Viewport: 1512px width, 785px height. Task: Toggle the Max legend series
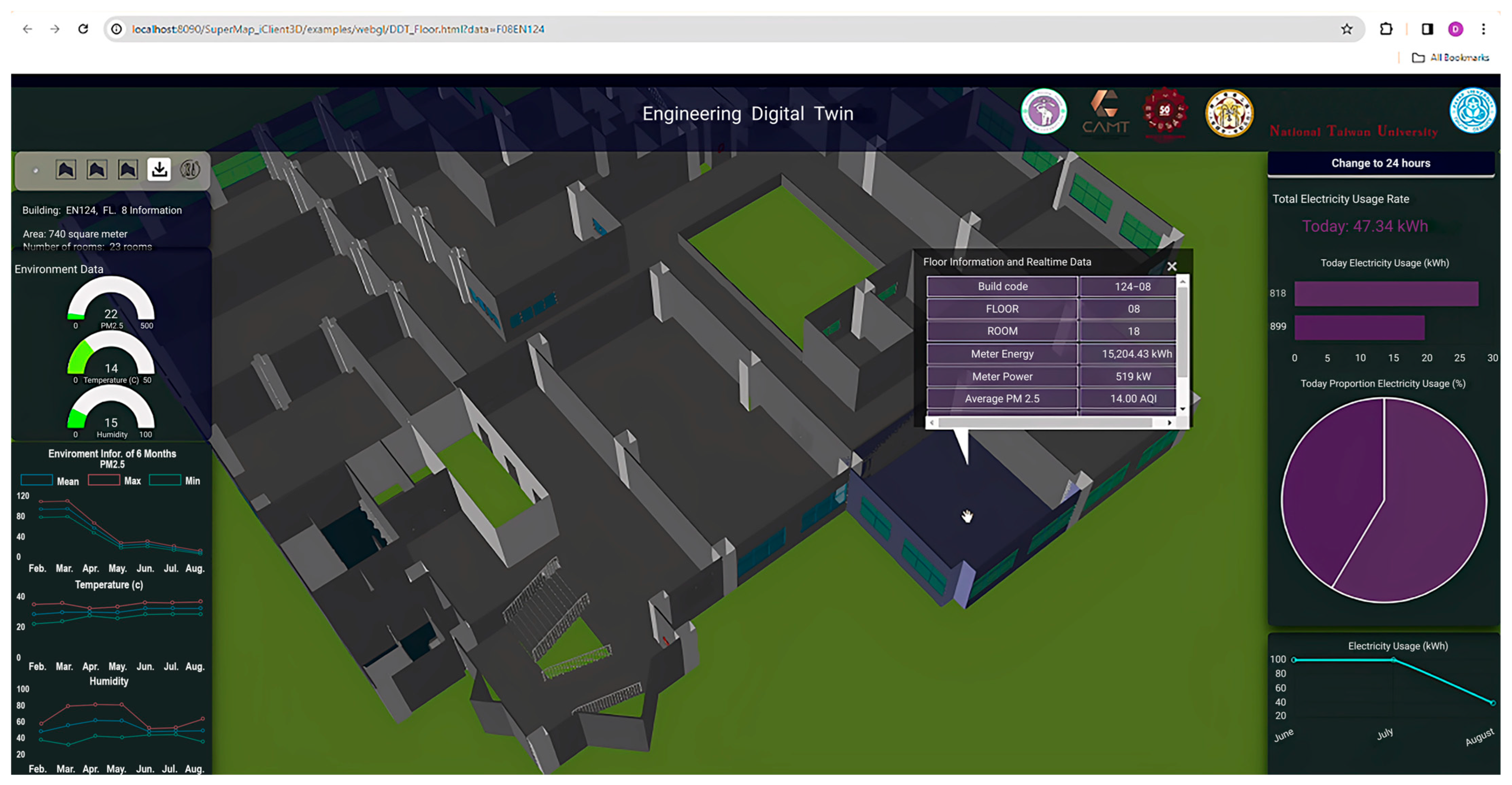point(115,481)
